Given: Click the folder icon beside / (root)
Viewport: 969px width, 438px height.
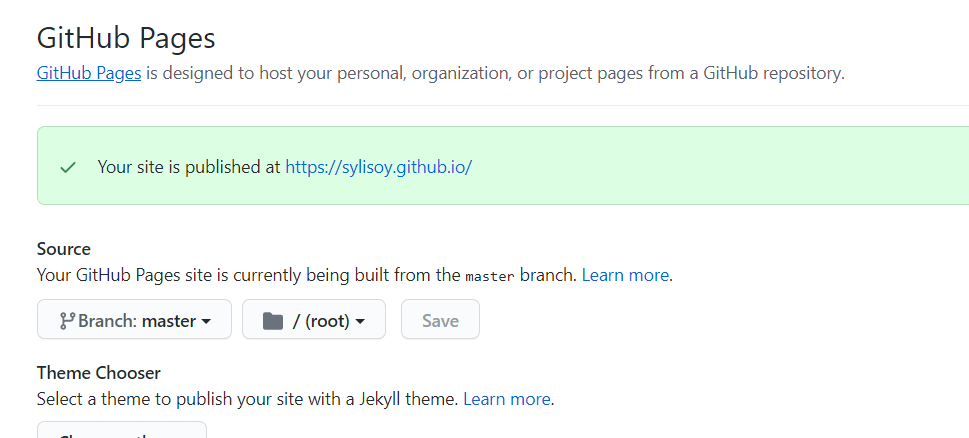Looking at the screenshot, I should pyautogui.click(x=272, y=321).
